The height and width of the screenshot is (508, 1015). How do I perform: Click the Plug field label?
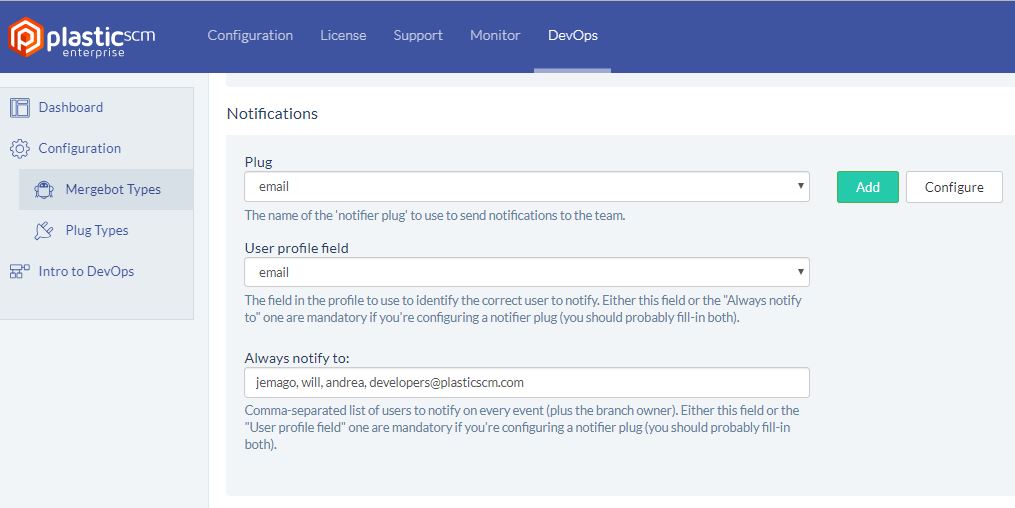click(x=258, y=162)
